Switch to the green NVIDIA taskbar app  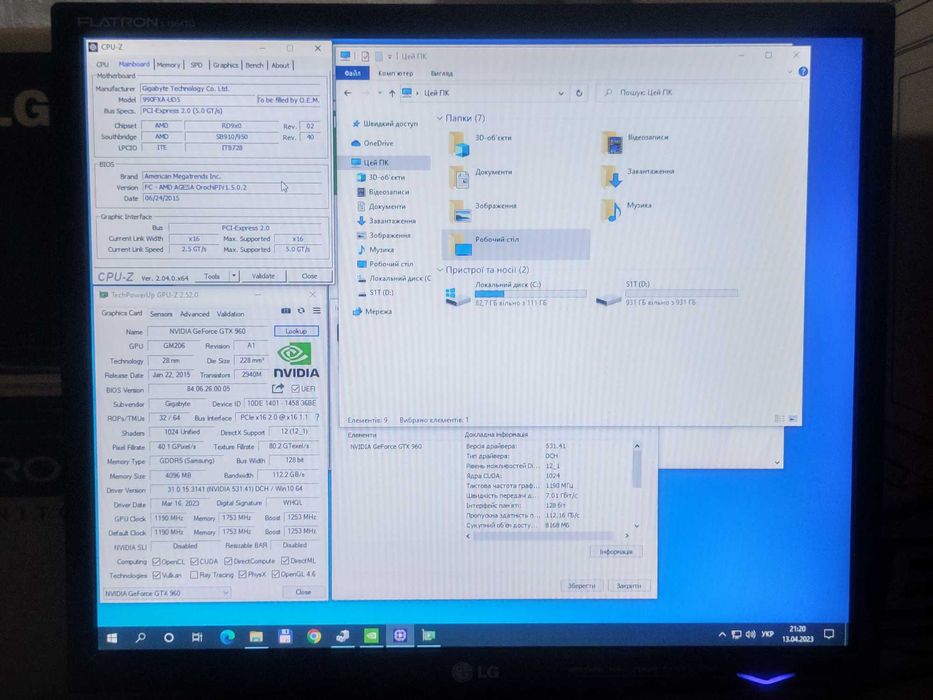371,636
